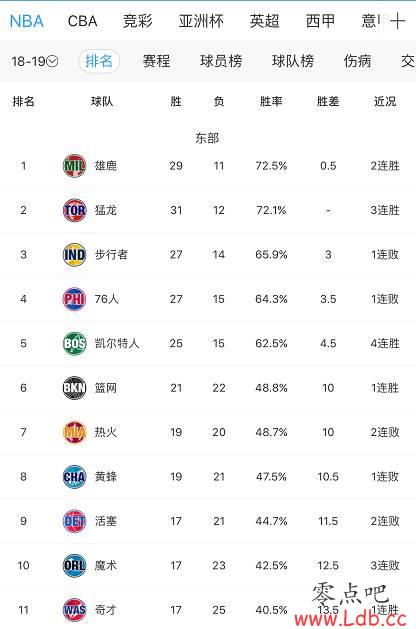Tap the Celtics BOS team logo
The image size is (416, 629).
click(75, 343)
